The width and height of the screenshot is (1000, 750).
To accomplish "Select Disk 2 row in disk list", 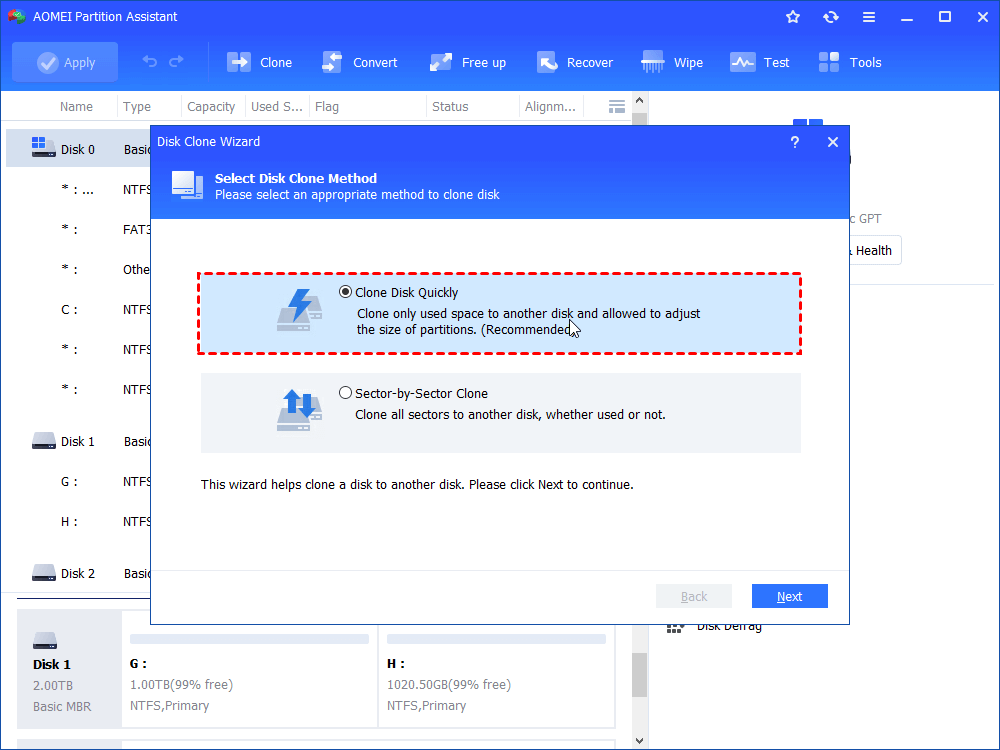I will pyautogui.click(x=78, y=573).
